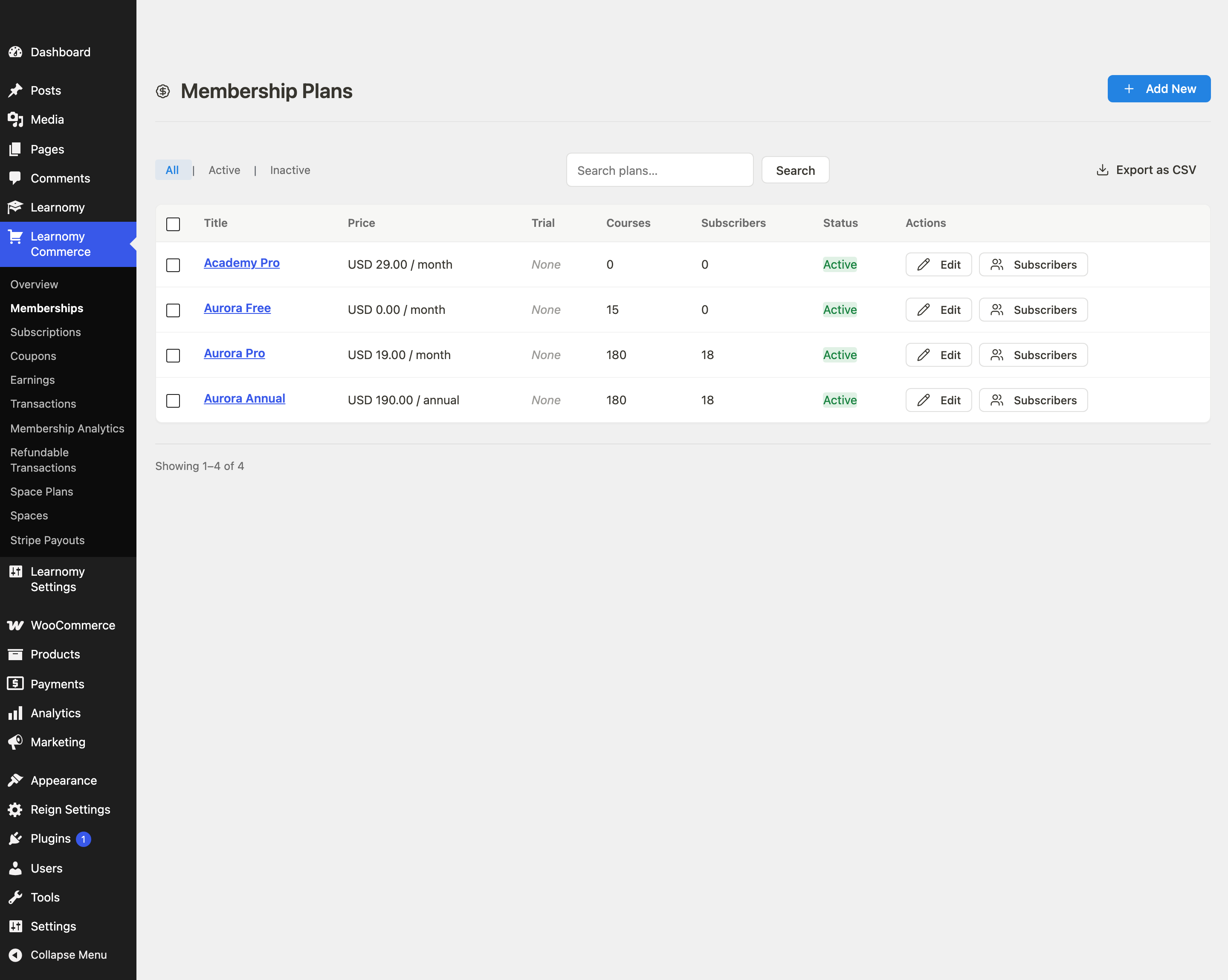This screenshot has width=1228, height=980.
Task: Switch to the Active filter tab
Action: (224, 170)
